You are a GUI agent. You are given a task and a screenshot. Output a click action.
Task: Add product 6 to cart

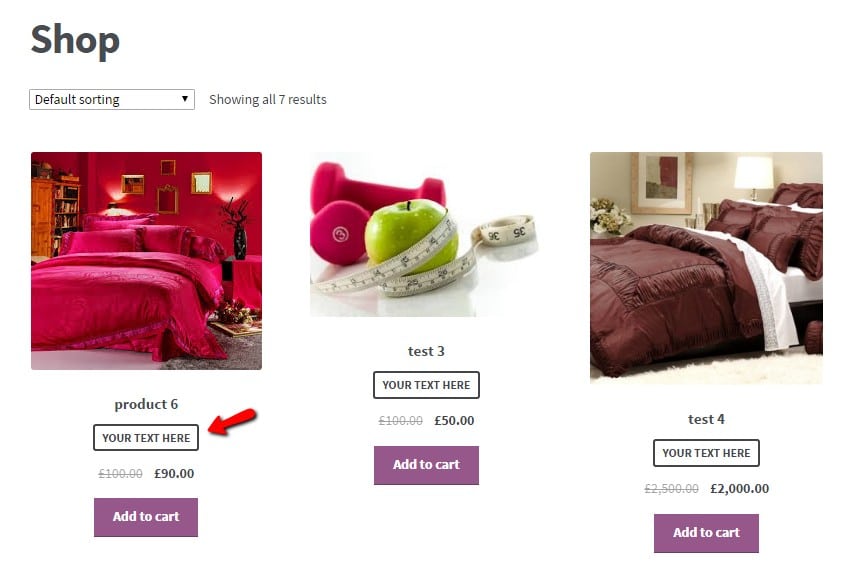coord(146,517)
